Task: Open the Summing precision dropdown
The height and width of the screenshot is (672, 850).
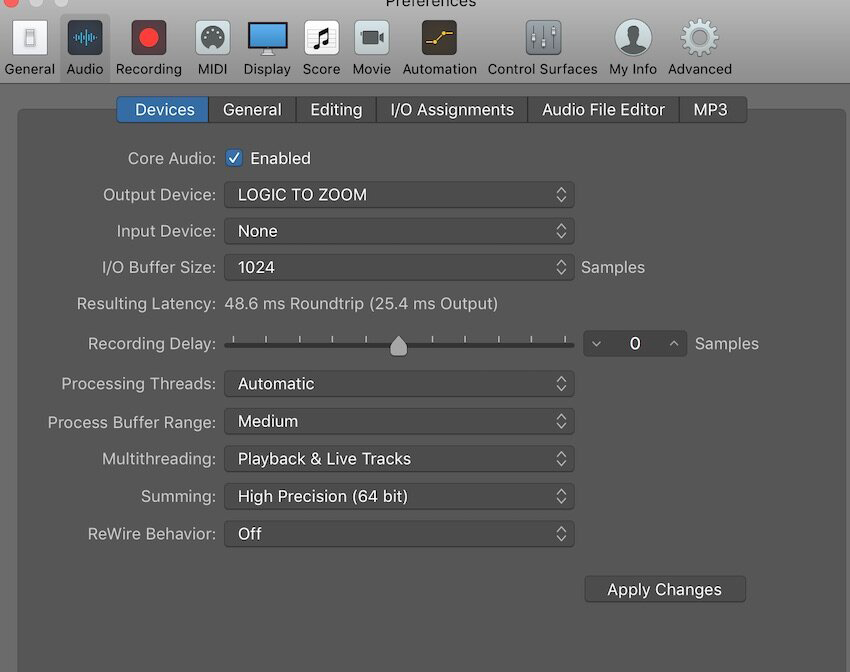Action: coord(399,496)
